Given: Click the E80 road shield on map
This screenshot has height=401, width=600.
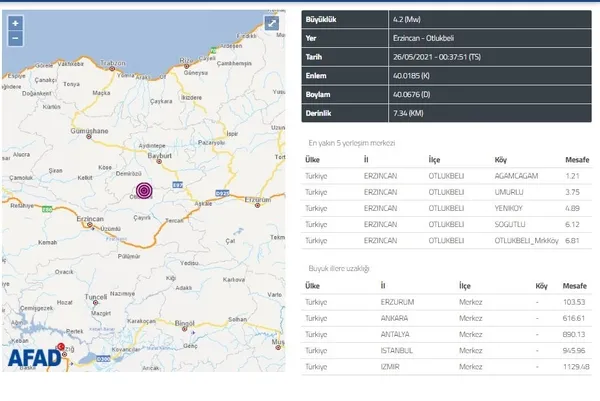Looking at the screenshot, I should pyautogui.click(x=47, y=209).
